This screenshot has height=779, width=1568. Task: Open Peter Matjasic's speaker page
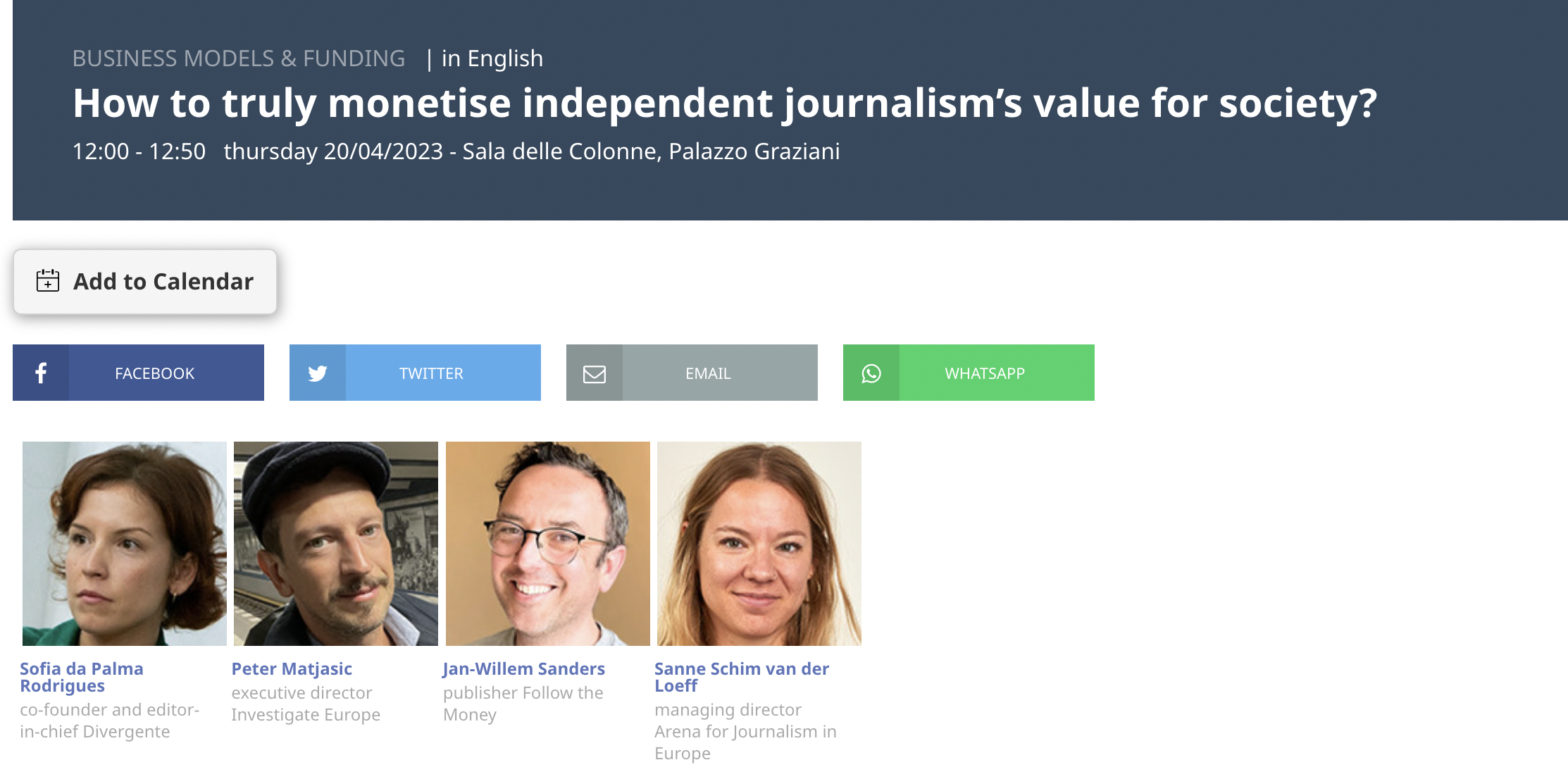pos(292,668)
